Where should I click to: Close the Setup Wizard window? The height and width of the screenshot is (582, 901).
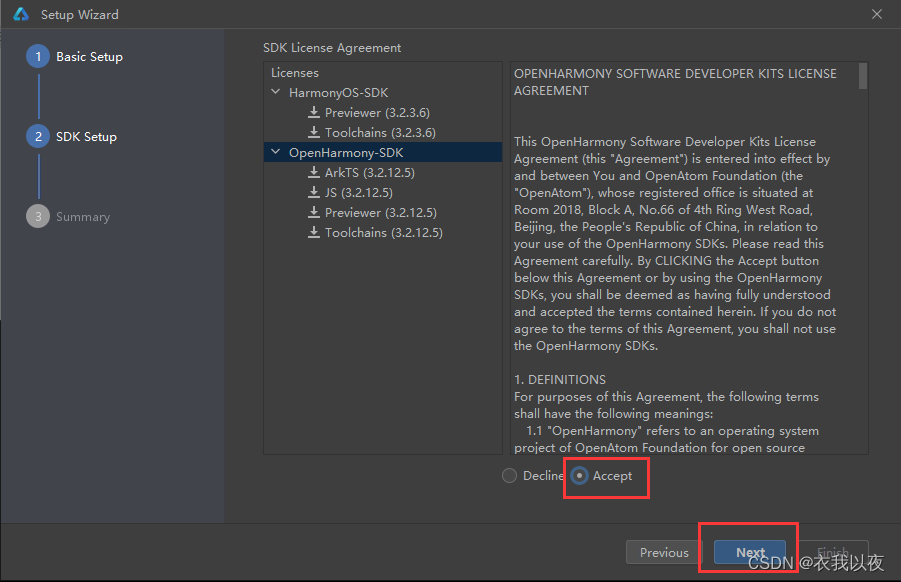(x=877, y=14)
